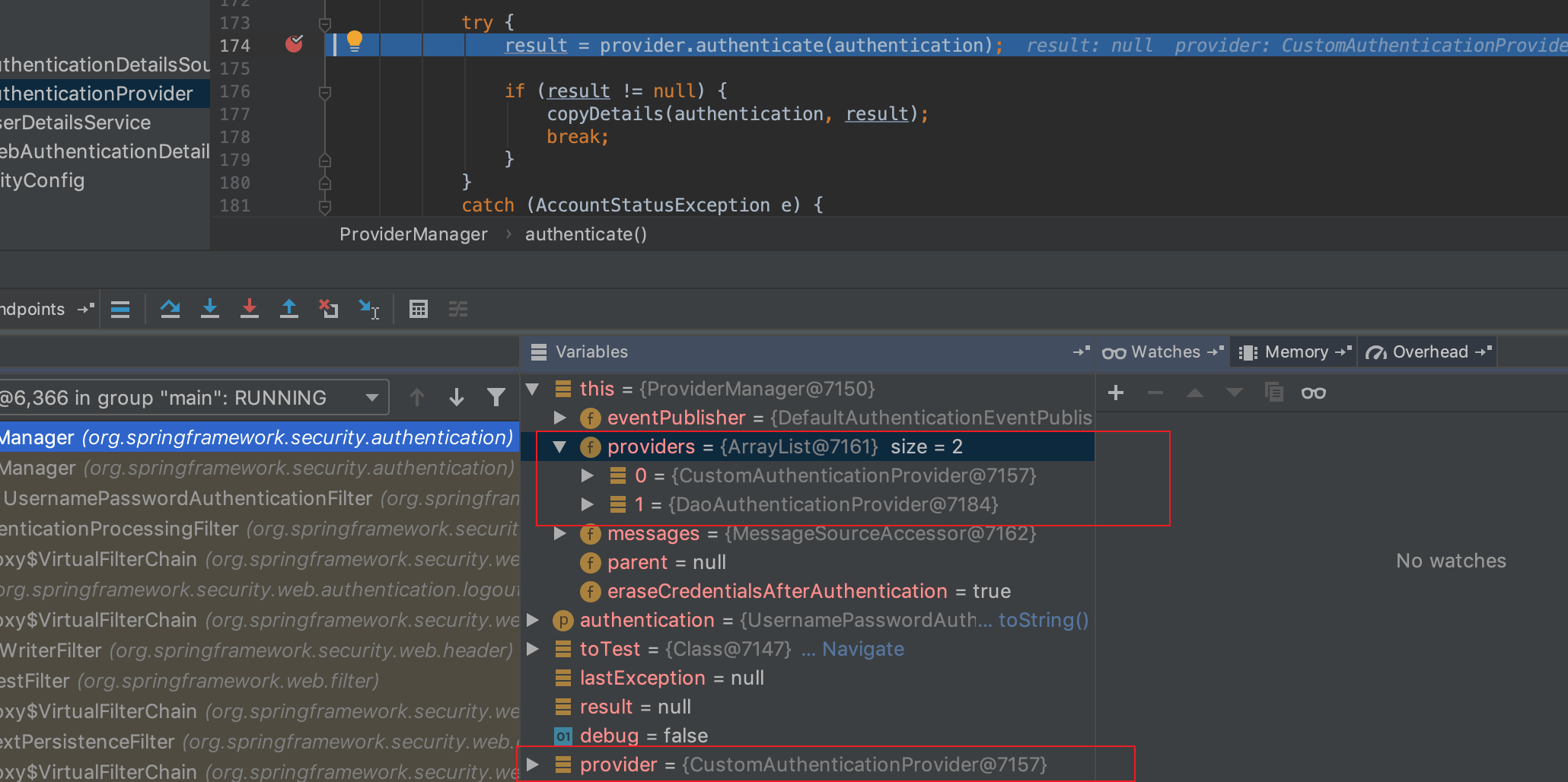This screenshot has height=782, width=1568.
Task: Click the Run to Cursor icon
Action: (x=369, y=309)
